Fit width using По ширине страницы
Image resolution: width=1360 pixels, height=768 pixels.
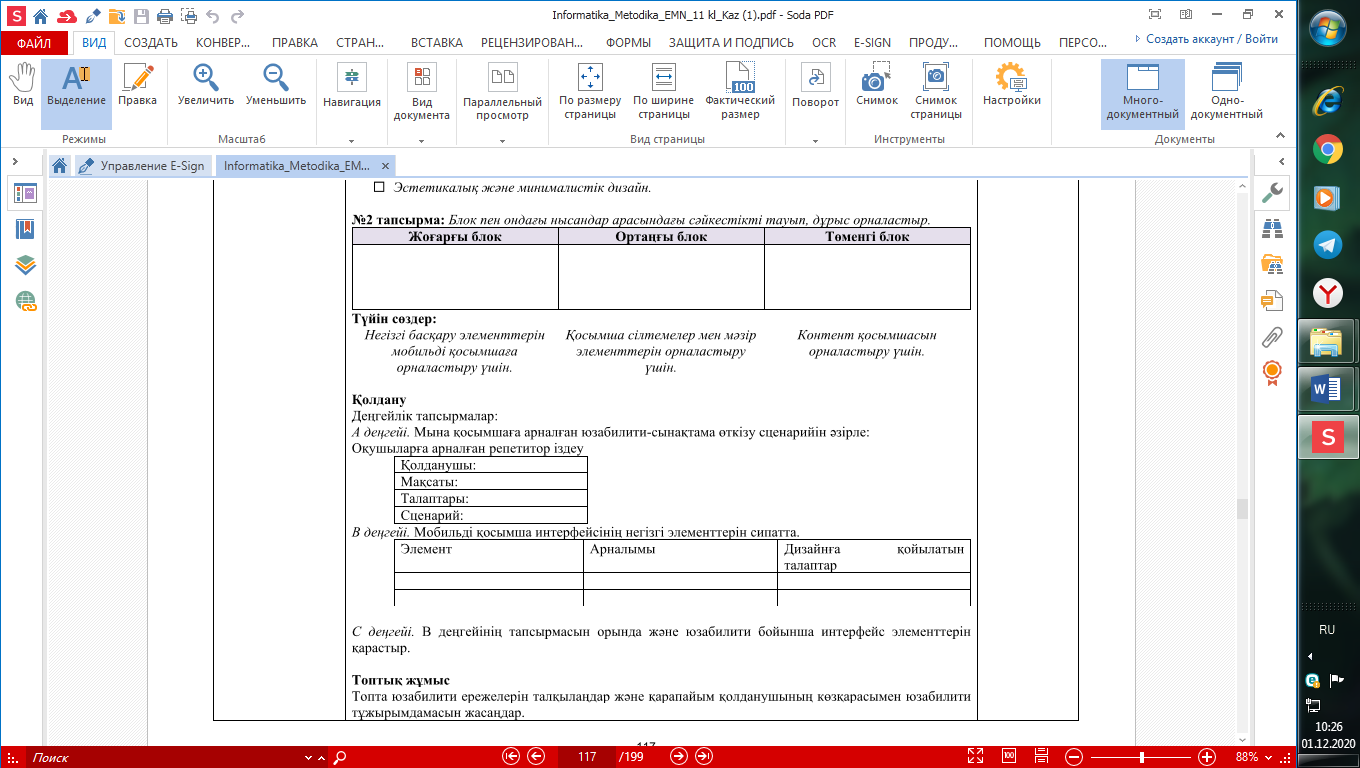click(x=663, y=92)
